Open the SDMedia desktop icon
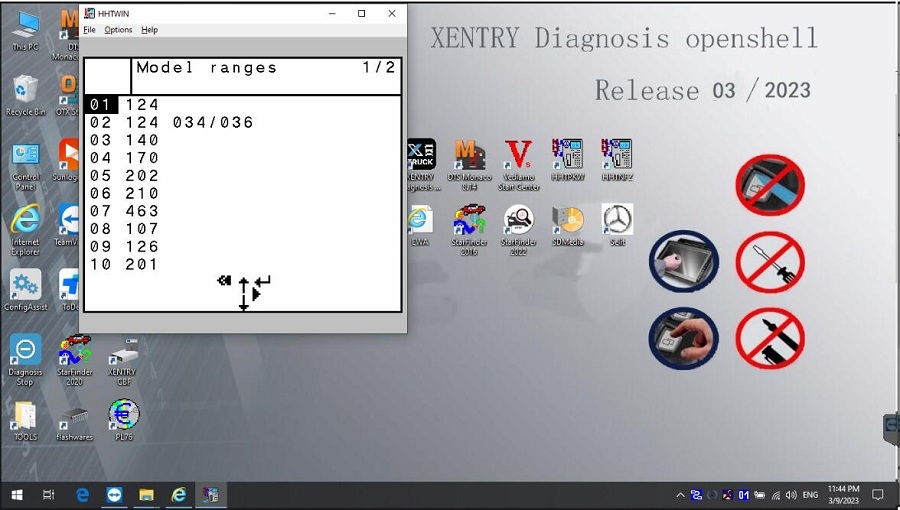Screen dimensions: 900x510 pyautogui.click(x=568, y=225)
